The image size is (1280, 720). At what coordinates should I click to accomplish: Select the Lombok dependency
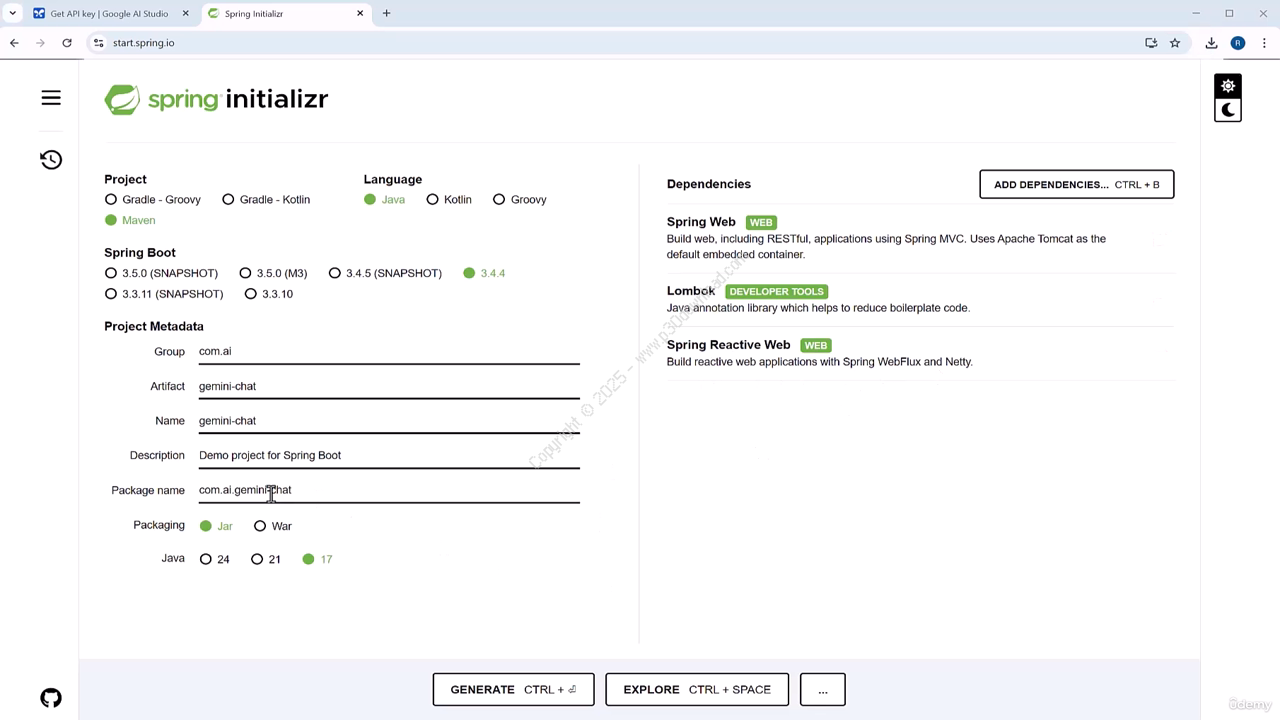pyautogui.click(x=920, y=299)
